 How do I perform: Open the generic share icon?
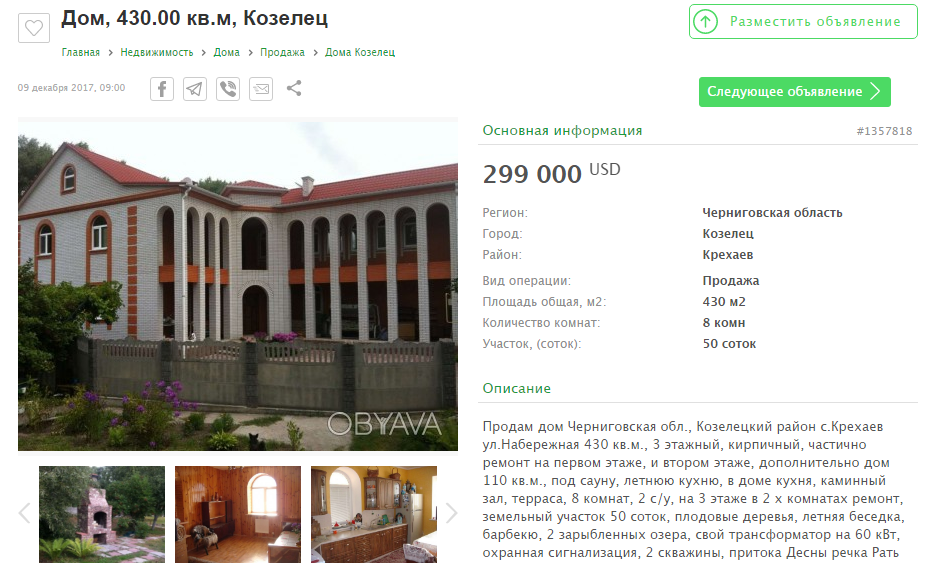[294, 89]
